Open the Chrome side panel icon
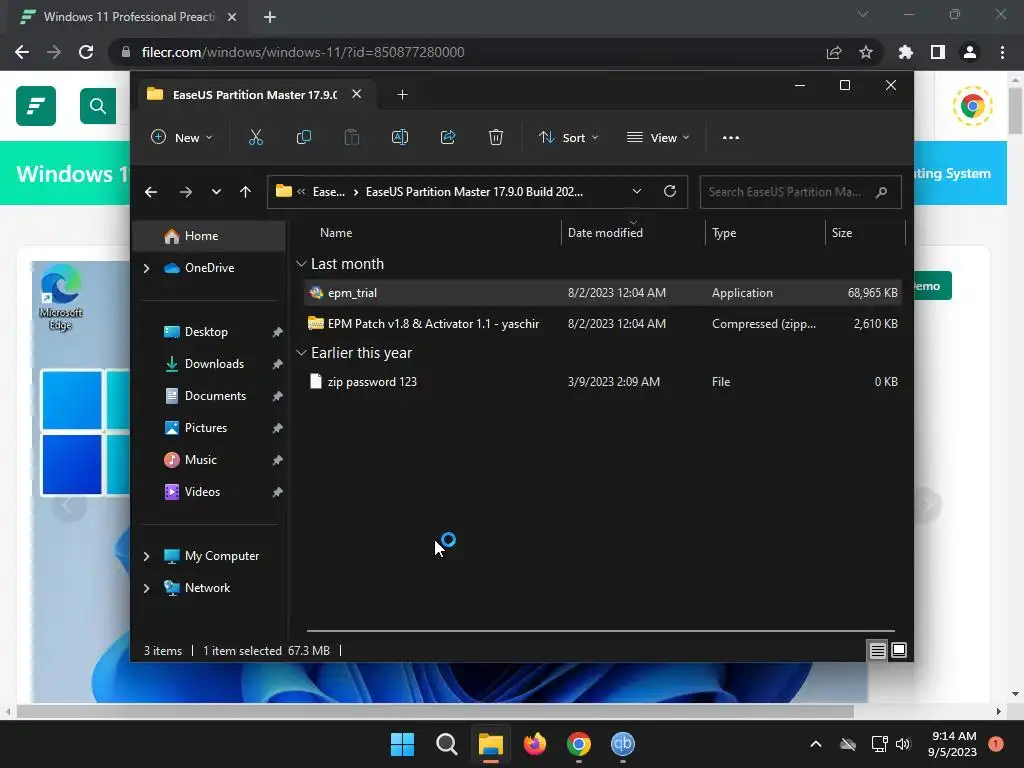Viewport: 1024px width, 768px height. pyautogui.click(x=938, y=52)
